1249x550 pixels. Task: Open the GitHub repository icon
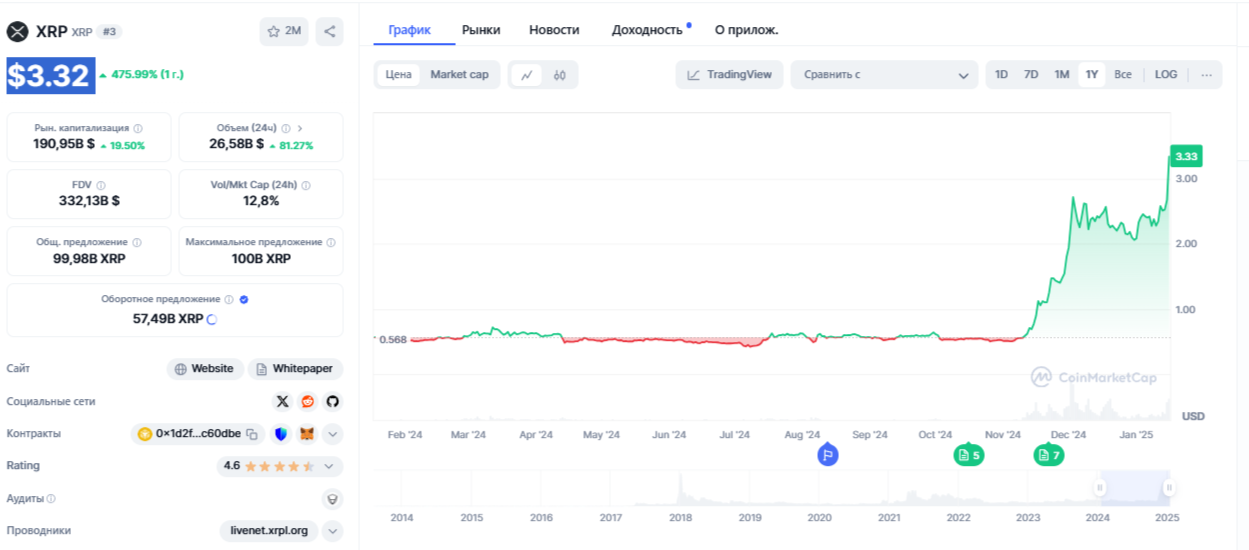[x=332, y=401]
